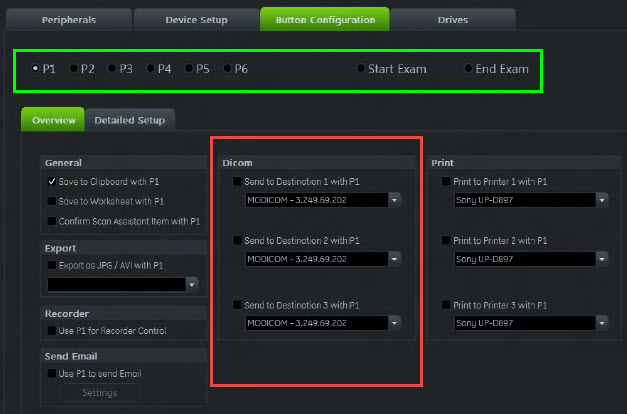The height and width of the screenshot is (414, 627).
Task: Enable Use P1 to send Email
Action: pos(52,373)
